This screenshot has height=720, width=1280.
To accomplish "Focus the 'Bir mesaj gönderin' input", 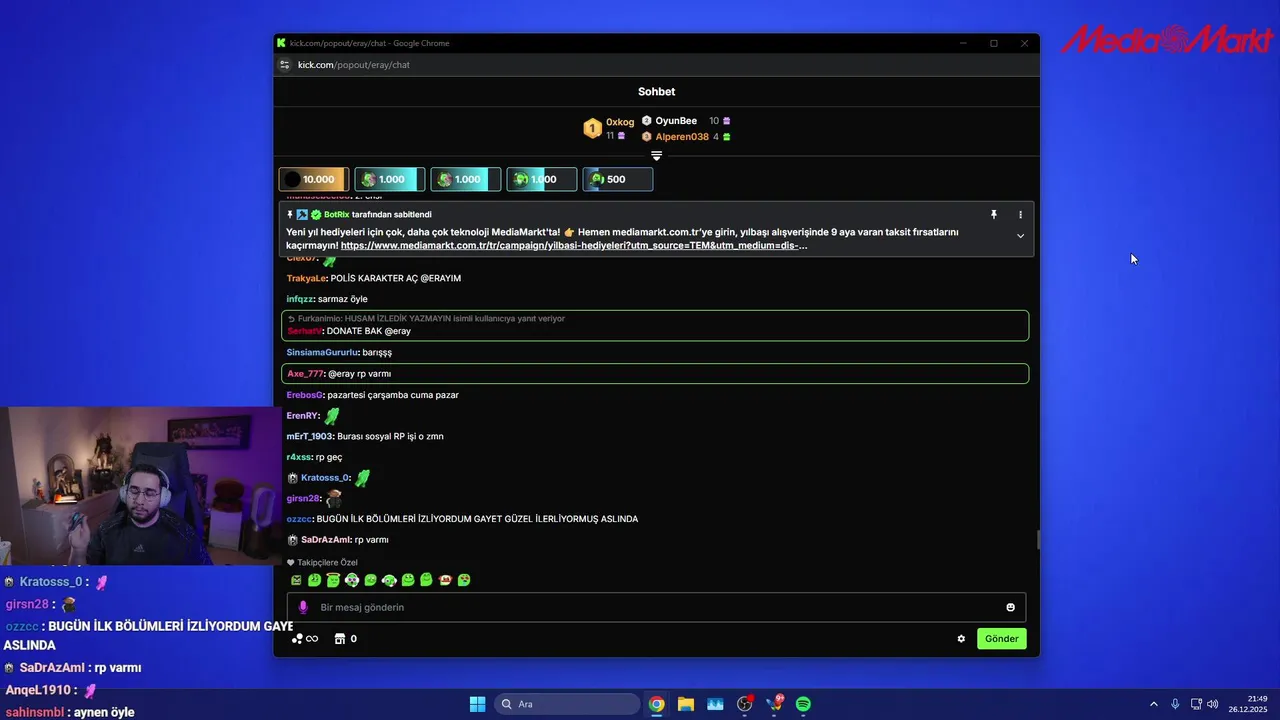I will coord(656,607).
